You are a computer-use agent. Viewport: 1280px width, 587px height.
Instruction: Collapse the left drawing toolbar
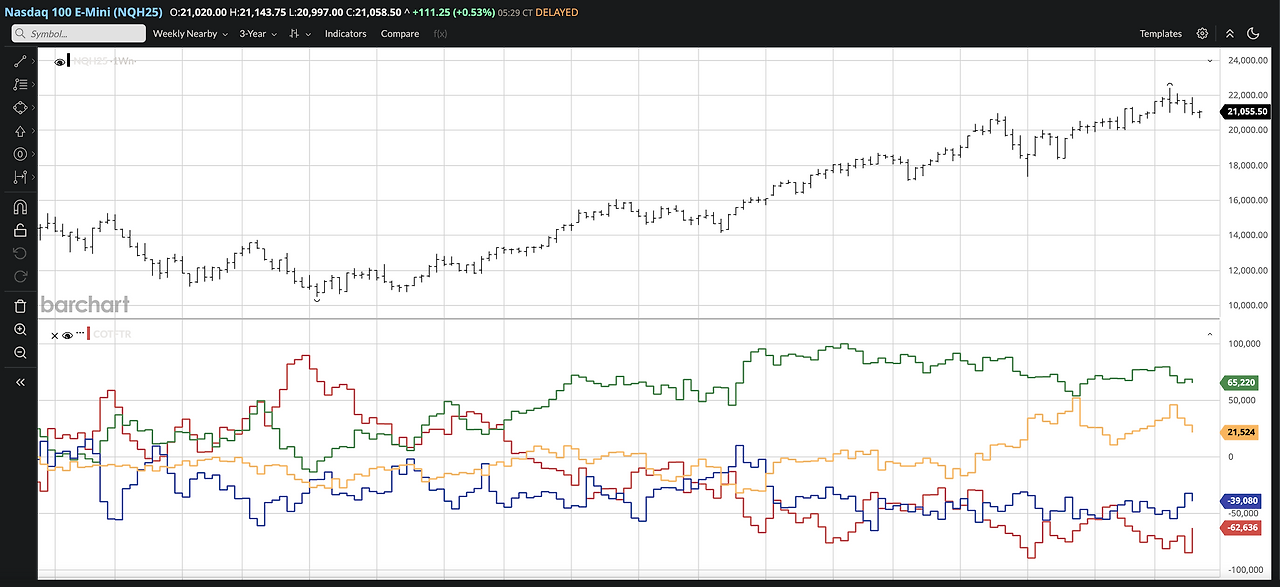(19, 382)
